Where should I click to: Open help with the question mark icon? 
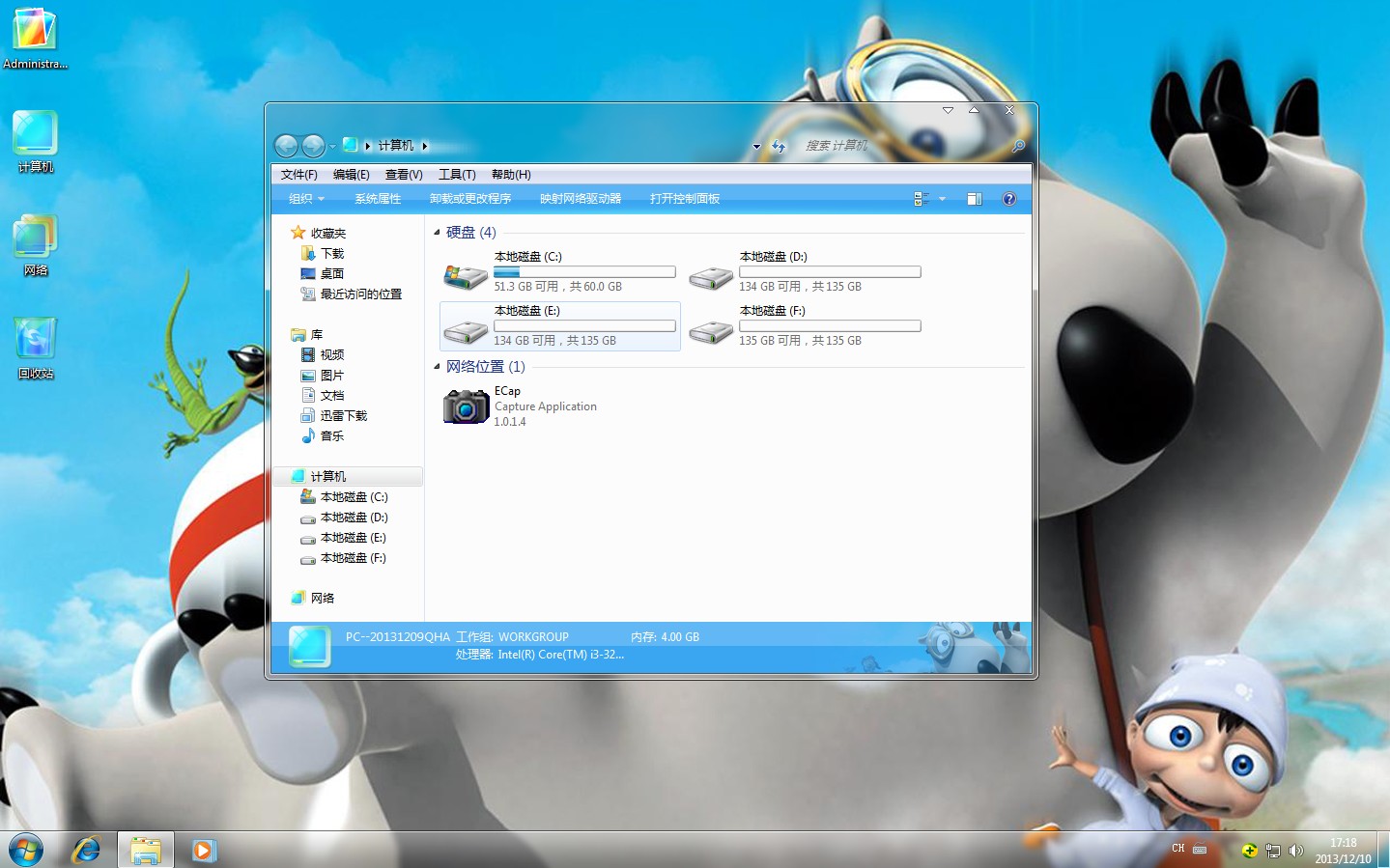click(1009, 199)
